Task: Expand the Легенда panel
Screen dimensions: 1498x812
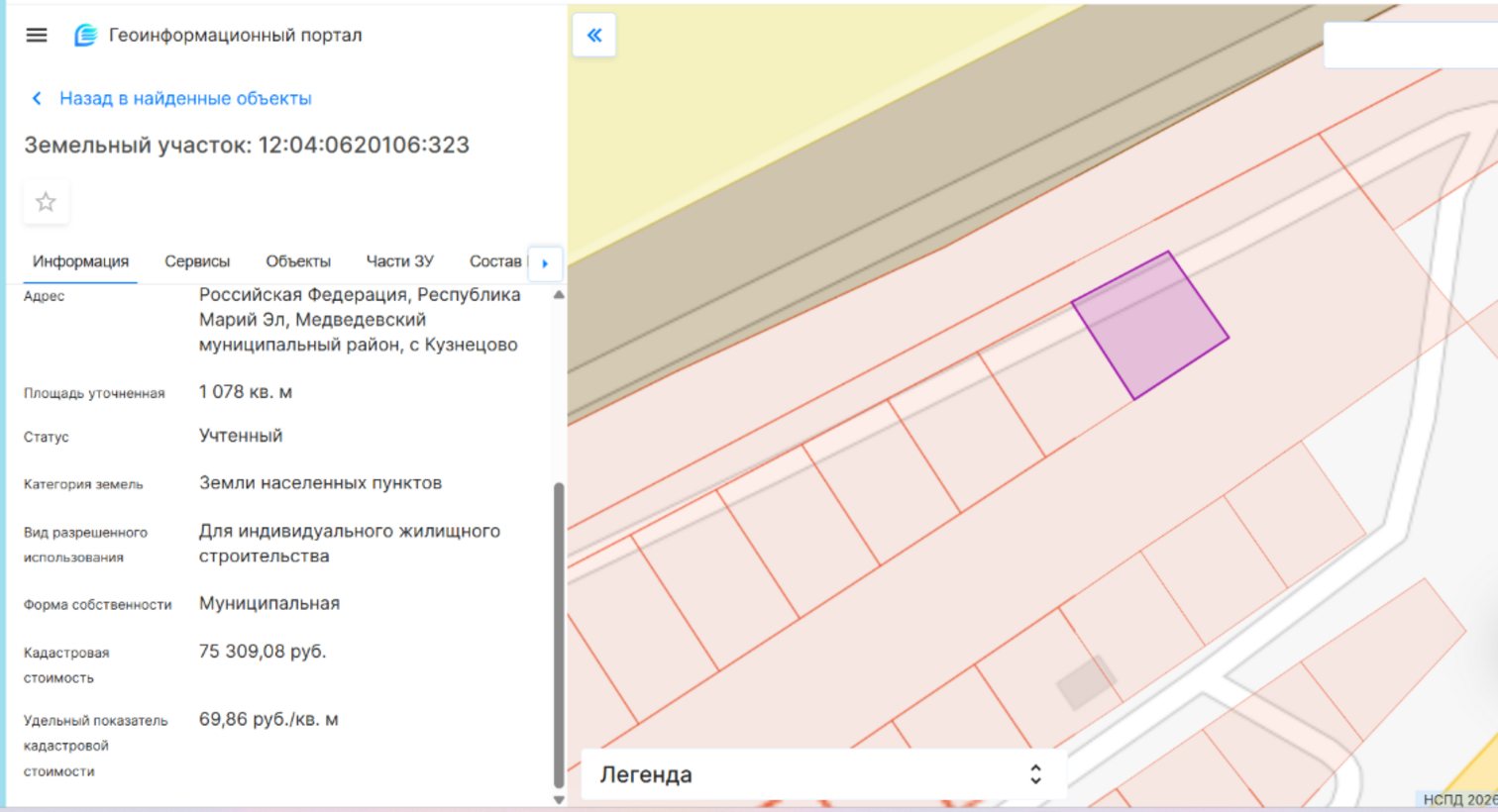Action: click(823, 774)
